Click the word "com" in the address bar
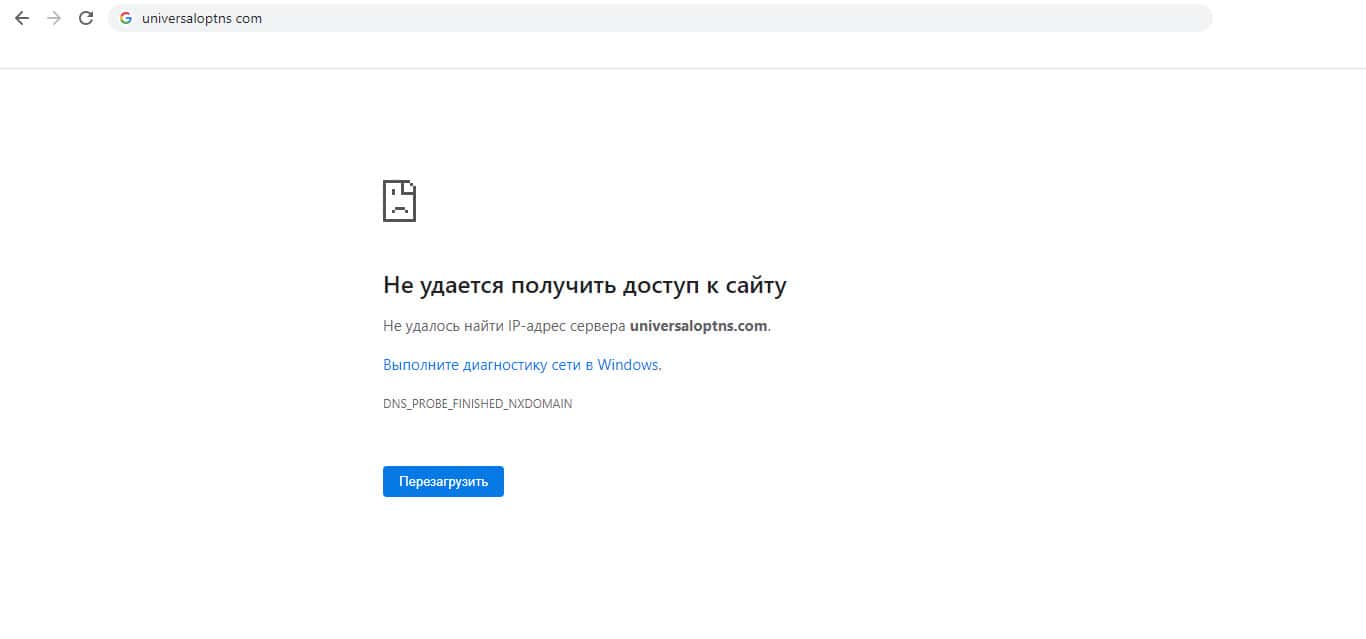Viewport: 1366px width, 639px height. (250, 18)
